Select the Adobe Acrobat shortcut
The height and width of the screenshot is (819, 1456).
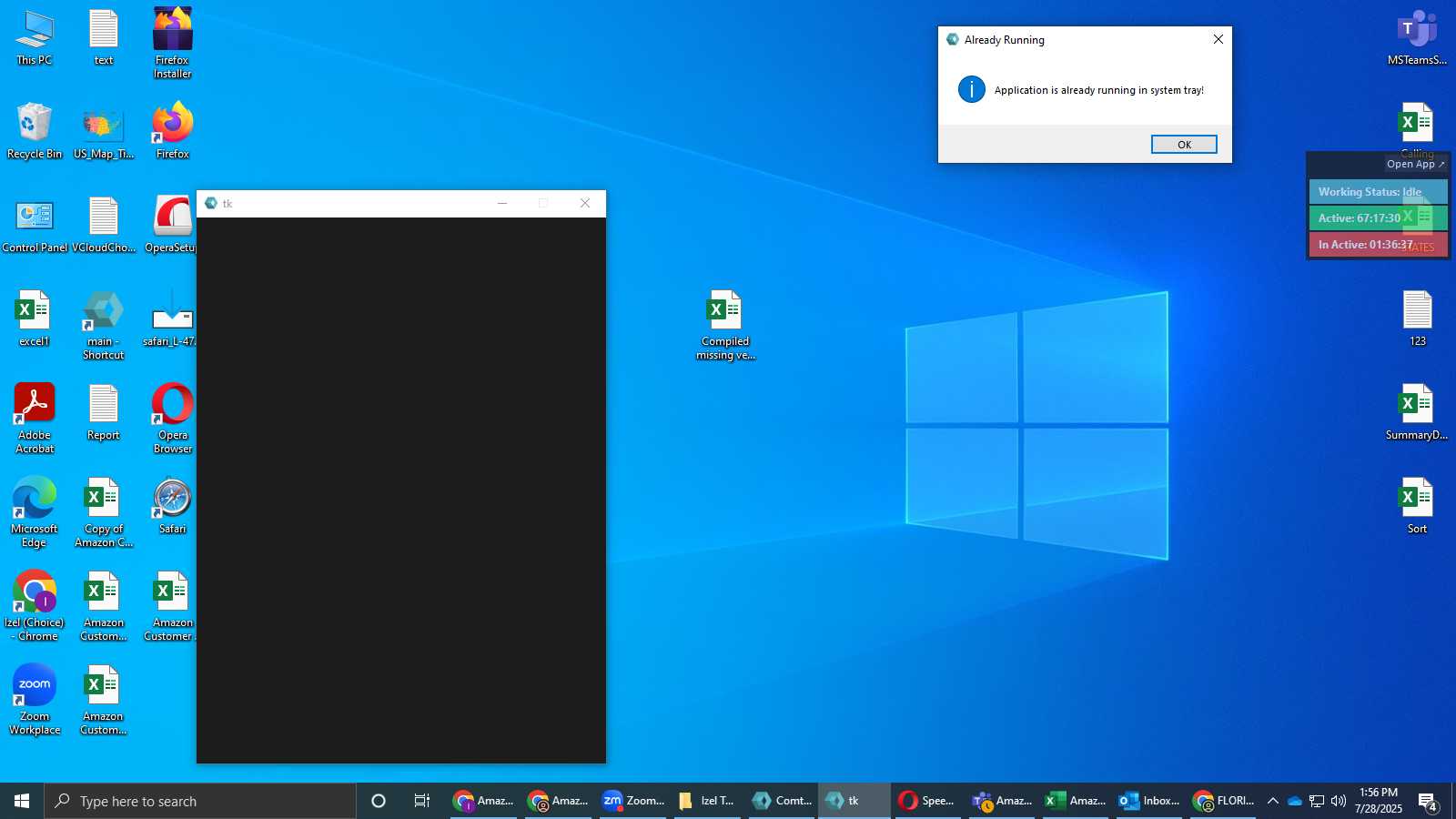(x=35, y=420)
